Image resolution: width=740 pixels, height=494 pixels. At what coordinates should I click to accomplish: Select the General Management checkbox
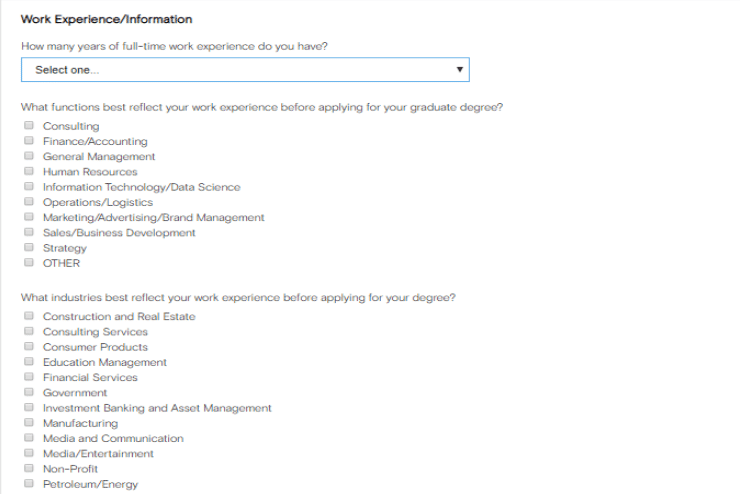pyautogui.click(x=30, y=156)
